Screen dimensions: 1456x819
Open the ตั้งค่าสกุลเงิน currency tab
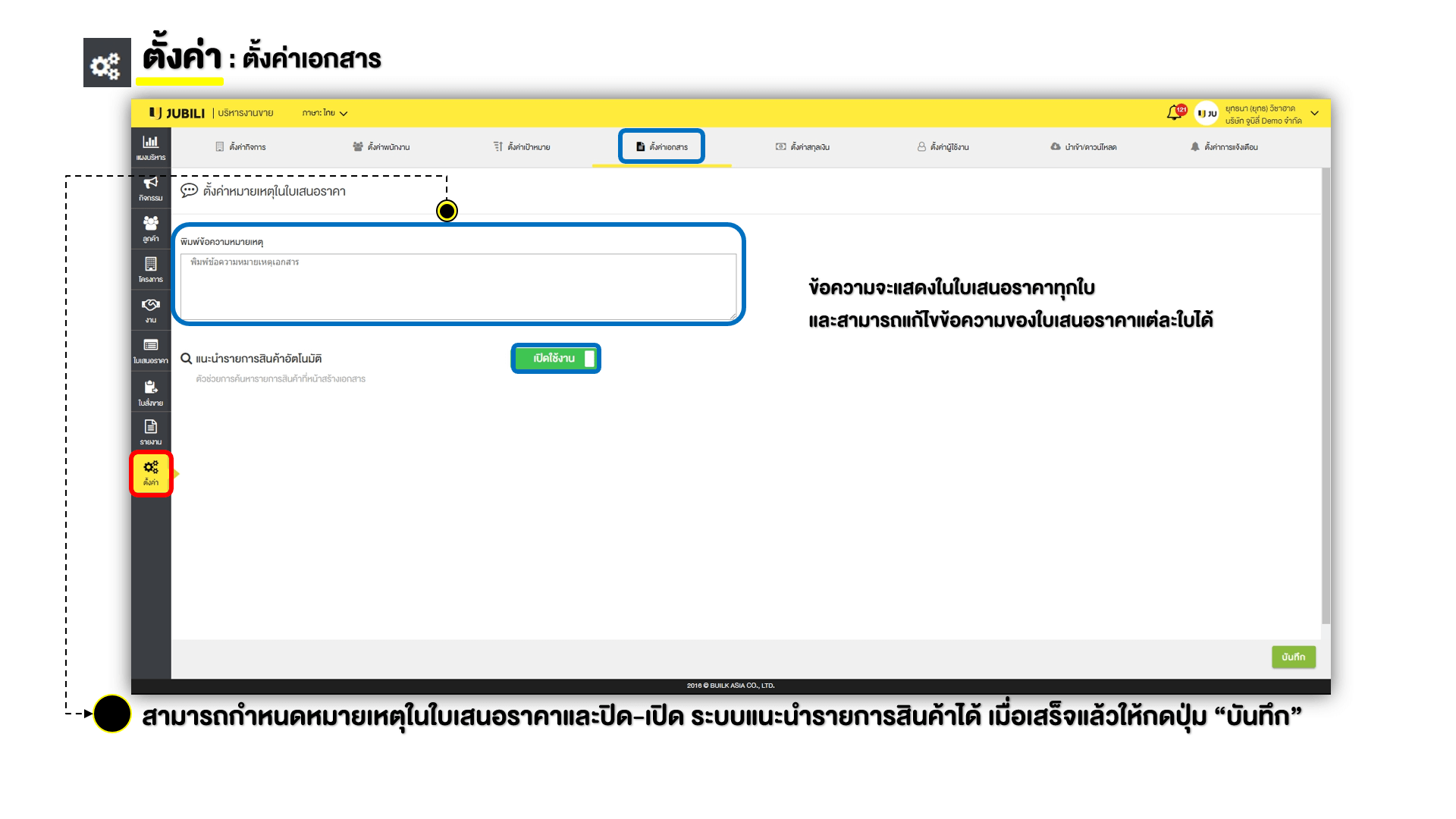[802, 146]
